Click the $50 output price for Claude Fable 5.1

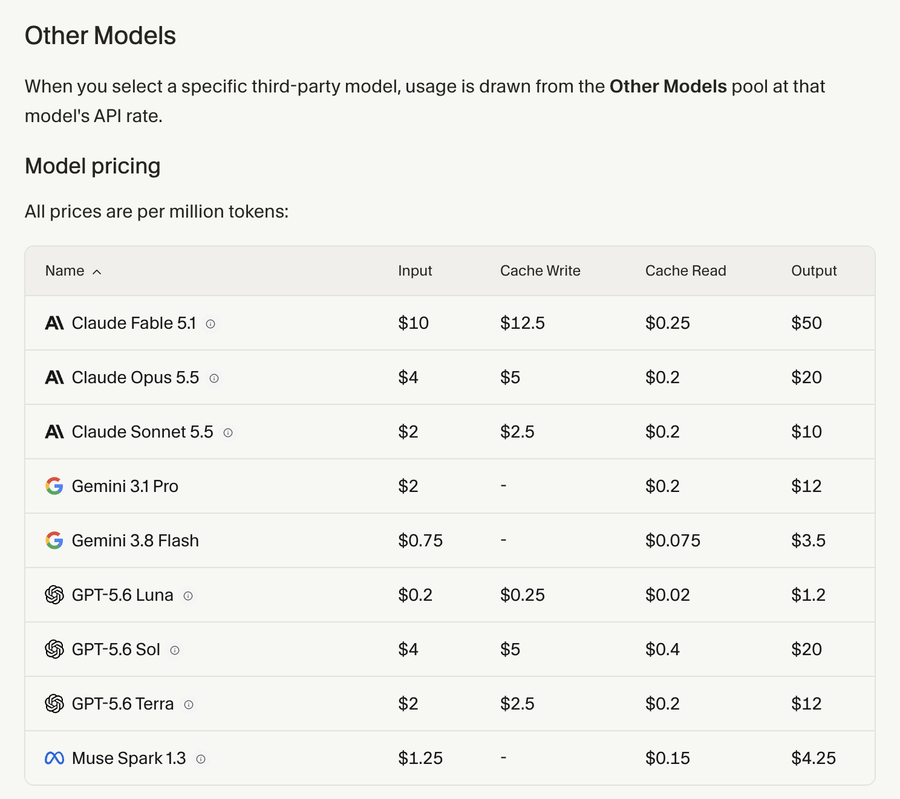806,323
